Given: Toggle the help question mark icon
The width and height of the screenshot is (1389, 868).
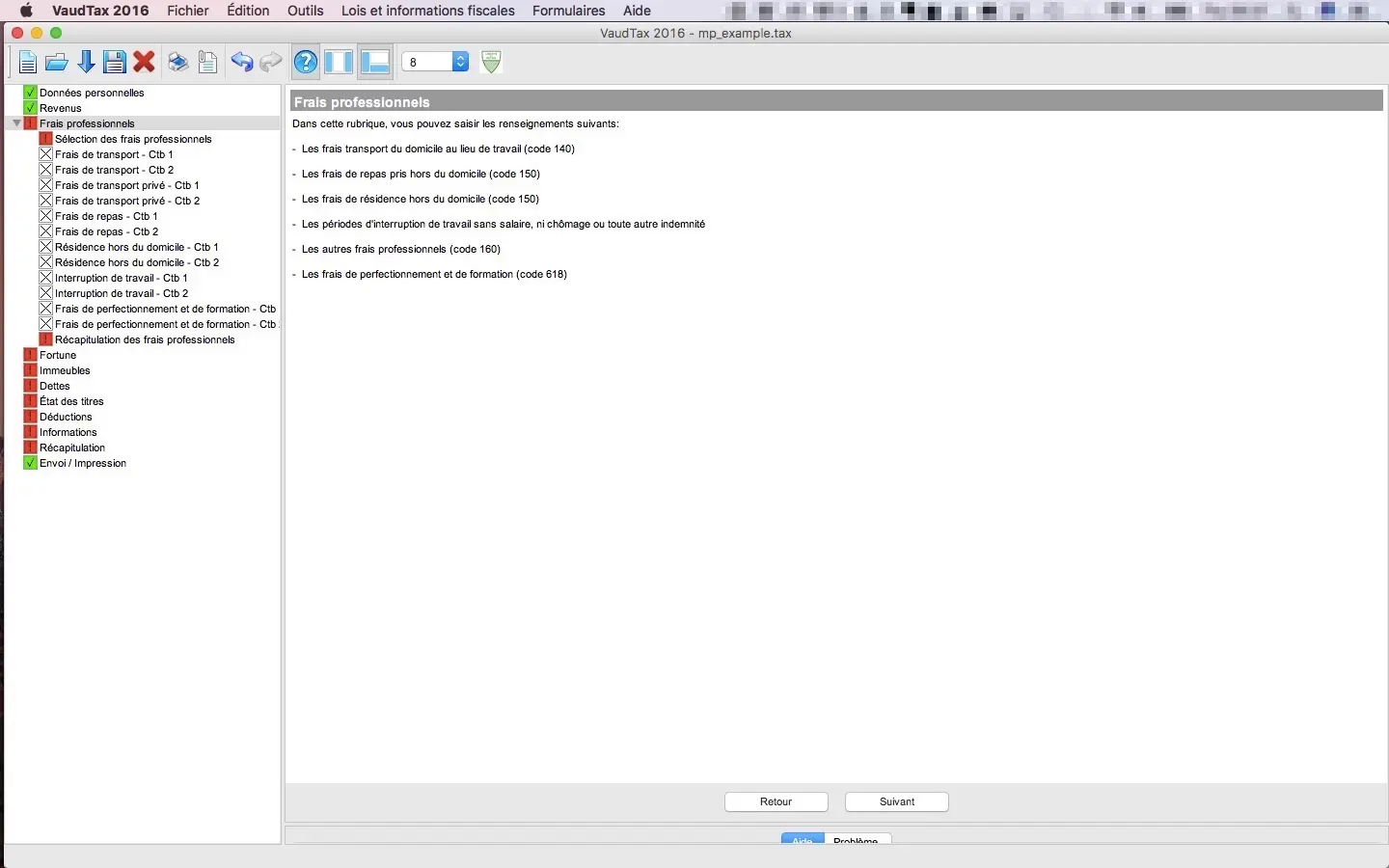Looking at the screenshot, I should click(306, 63).
